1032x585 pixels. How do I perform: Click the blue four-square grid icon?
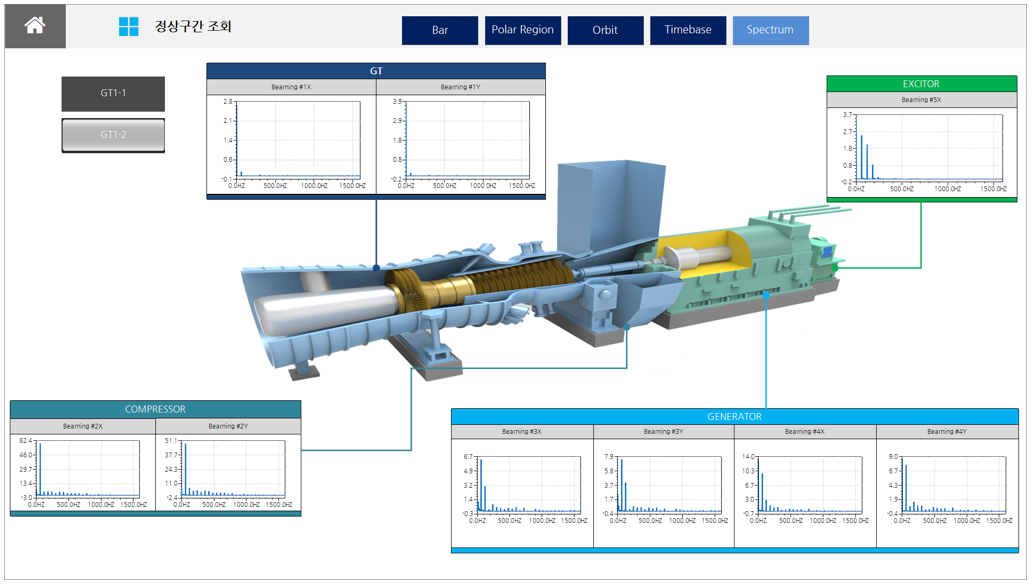(x=128, y=26)
